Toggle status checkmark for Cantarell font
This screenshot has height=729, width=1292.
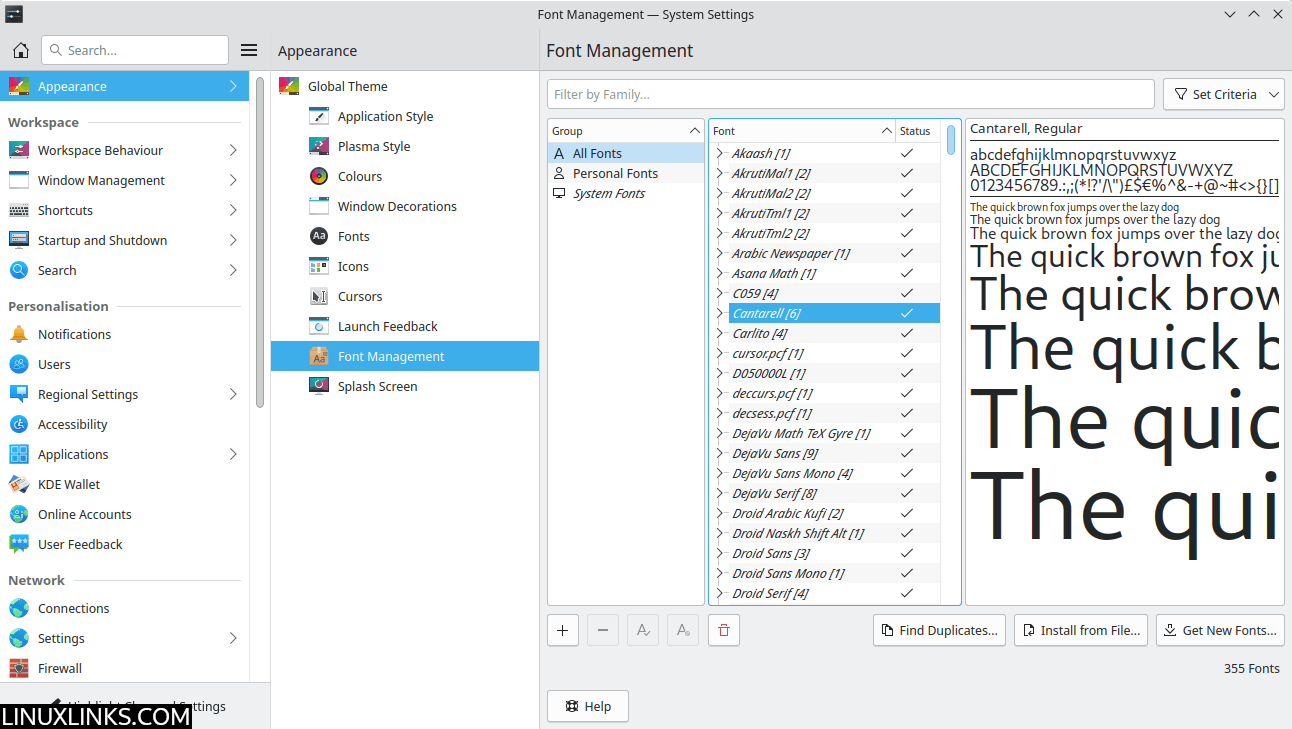(907, 313)
